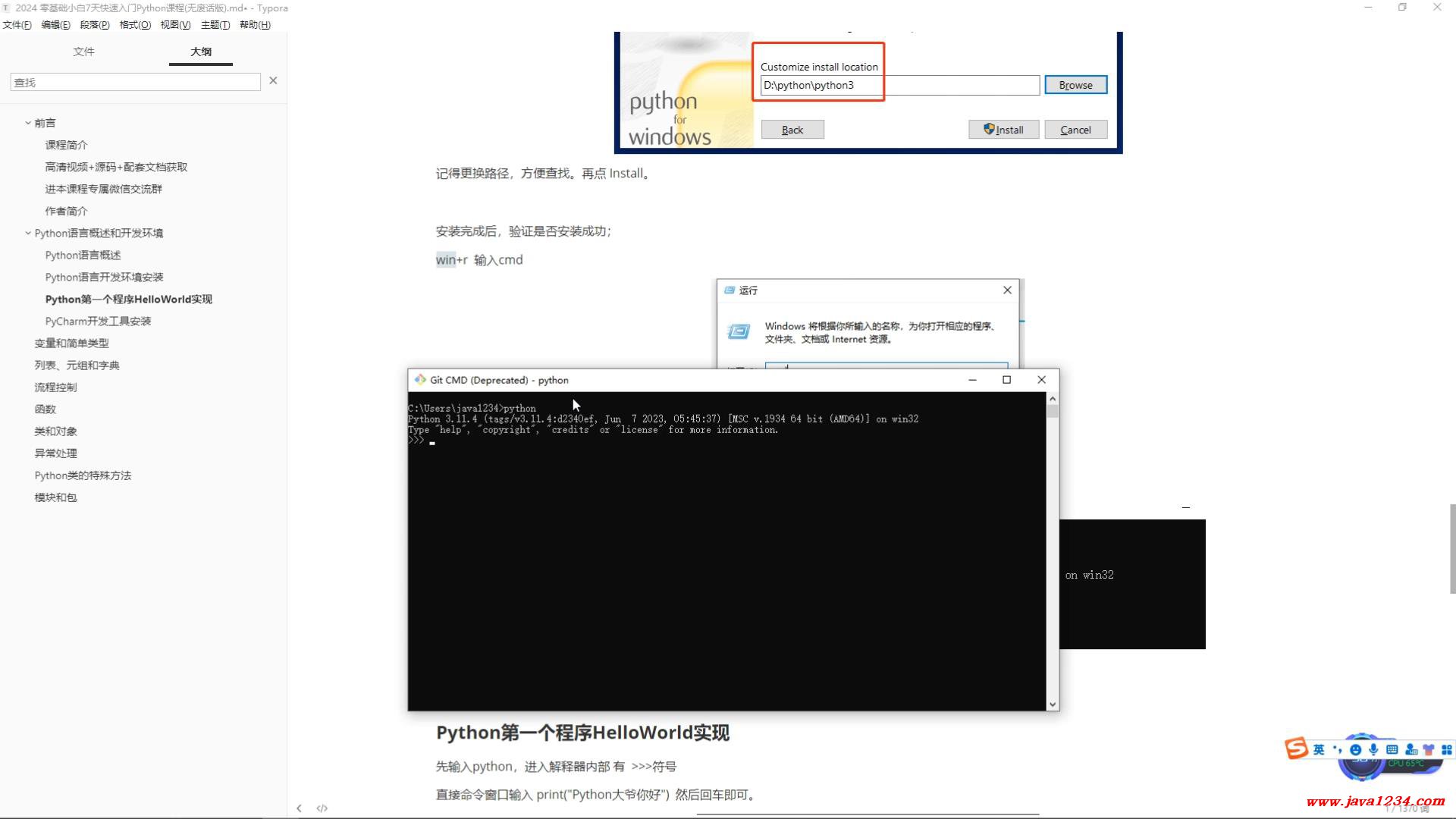Open the 格式(O) menu
The image size is (1456, 819).
(135, 24)
